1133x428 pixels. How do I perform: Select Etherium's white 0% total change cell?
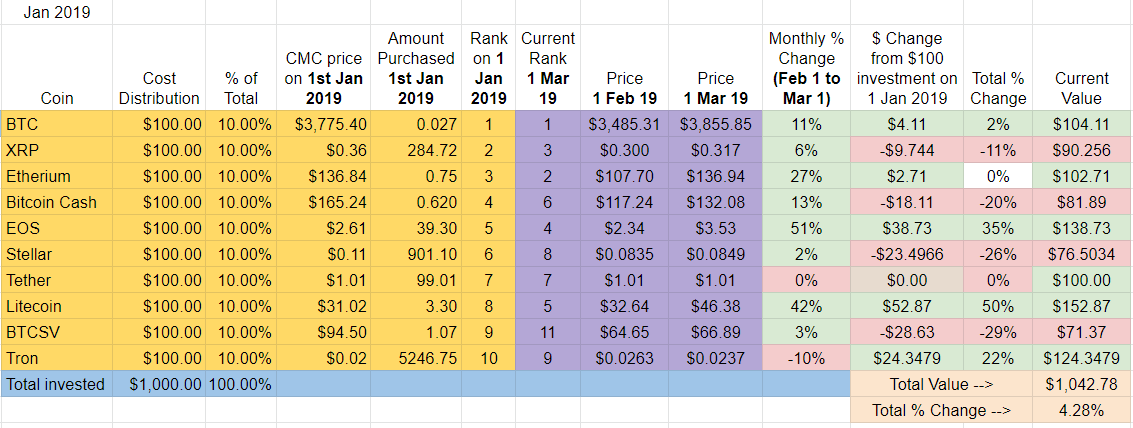[x=997, y=176]
